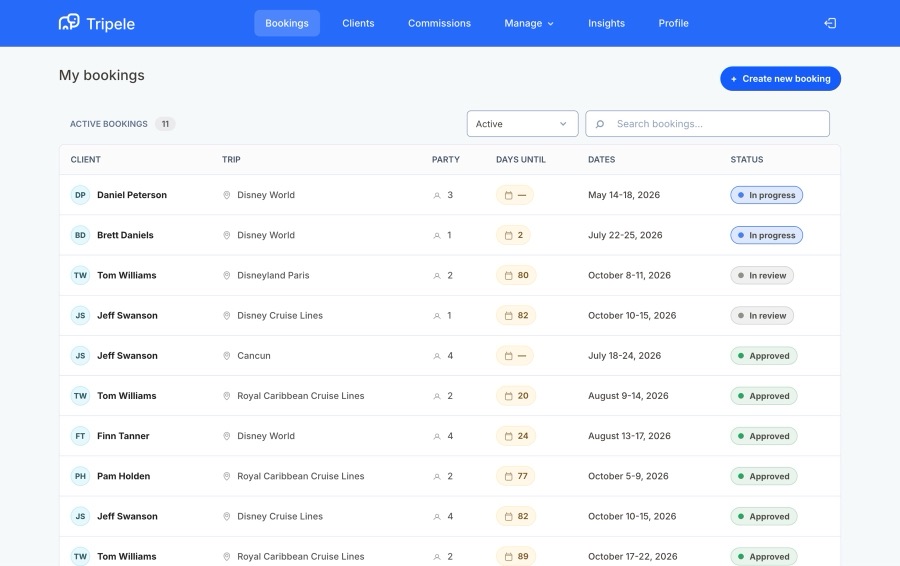This screenshot has height=566, width=900.
Task: Click the PH avatar for Pam Holden
Action: [x=80, y=476]
